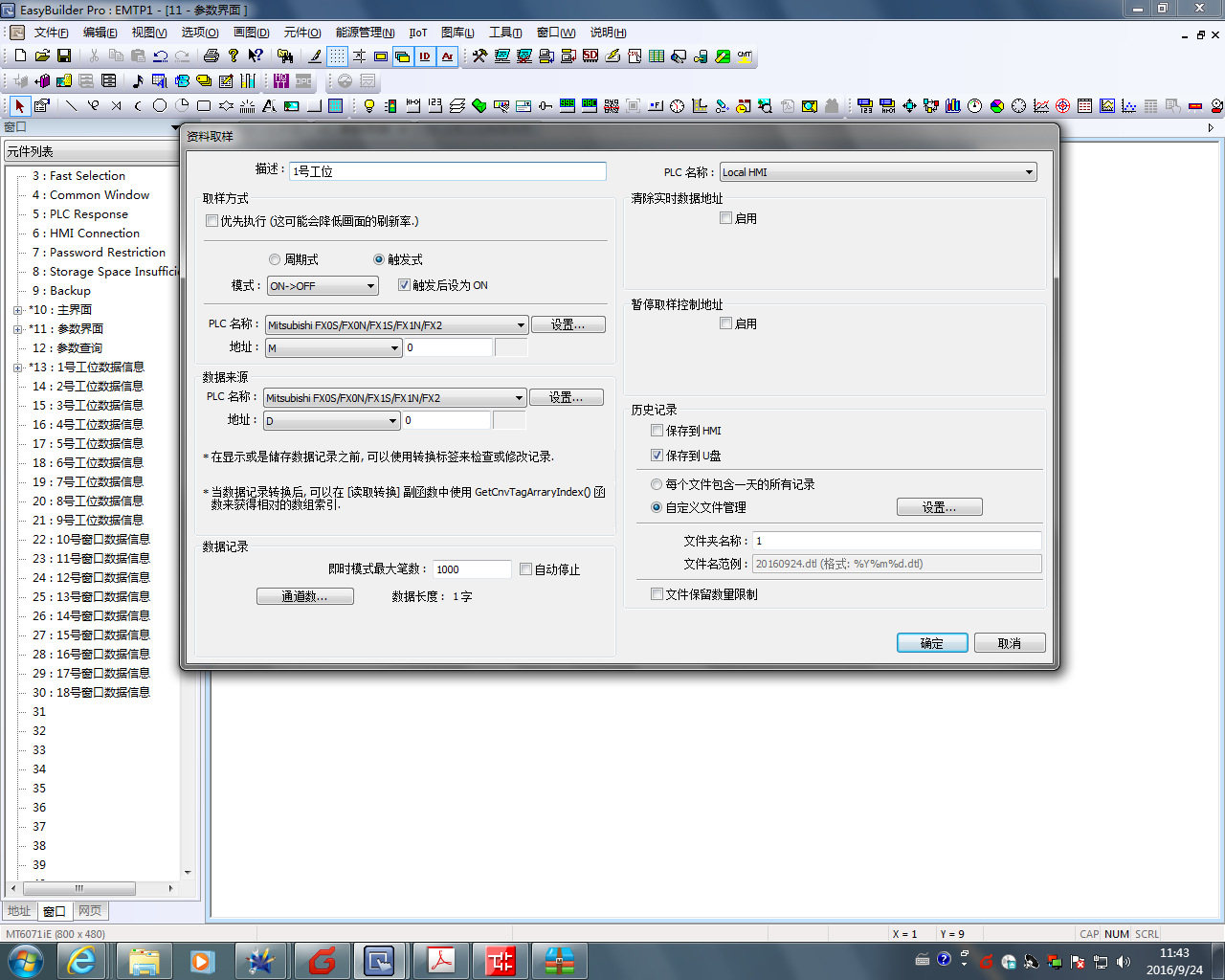Toggle the grid display toolbar icon
The image size is (1225, 980).
337,56
